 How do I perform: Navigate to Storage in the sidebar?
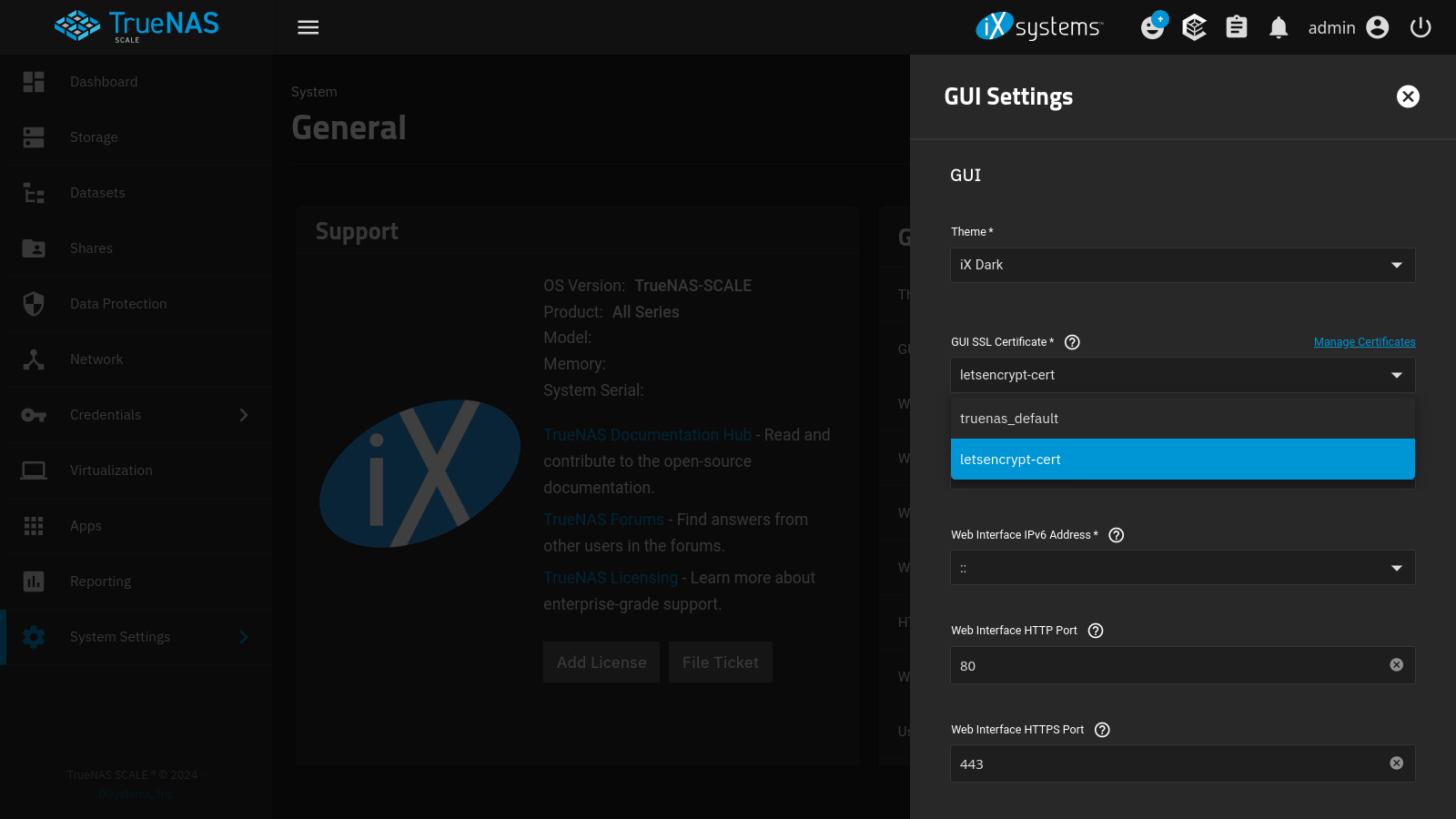(x=93, y=136)
